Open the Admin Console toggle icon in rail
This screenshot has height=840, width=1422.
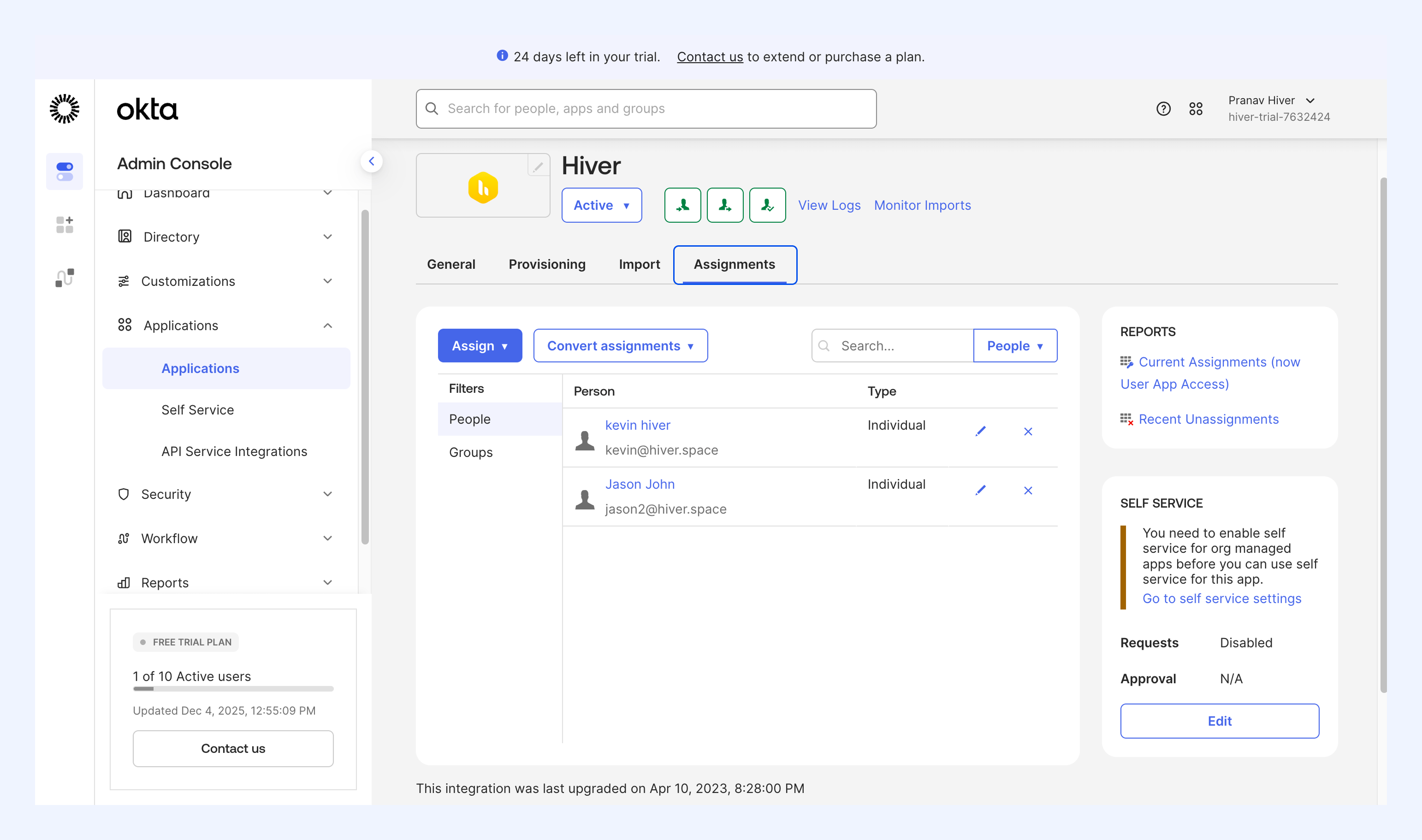65,172
